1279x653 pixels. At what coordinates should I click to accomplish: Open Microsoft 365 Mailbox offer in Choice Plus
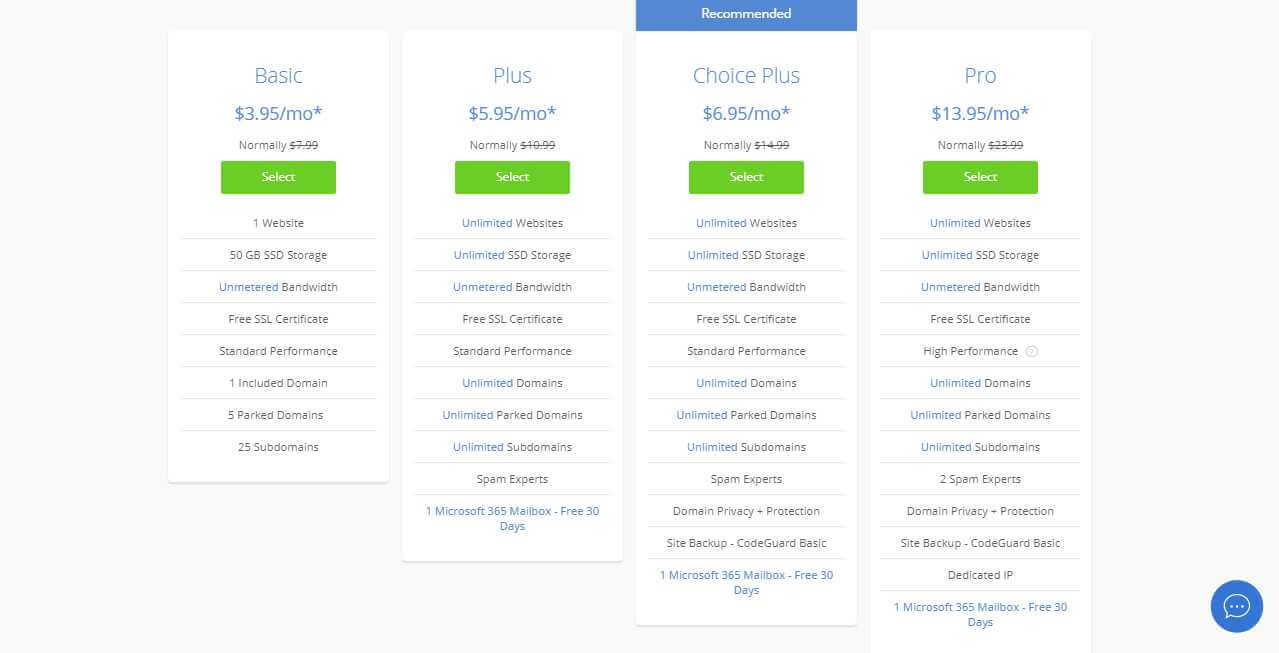[x=746, y=582]
